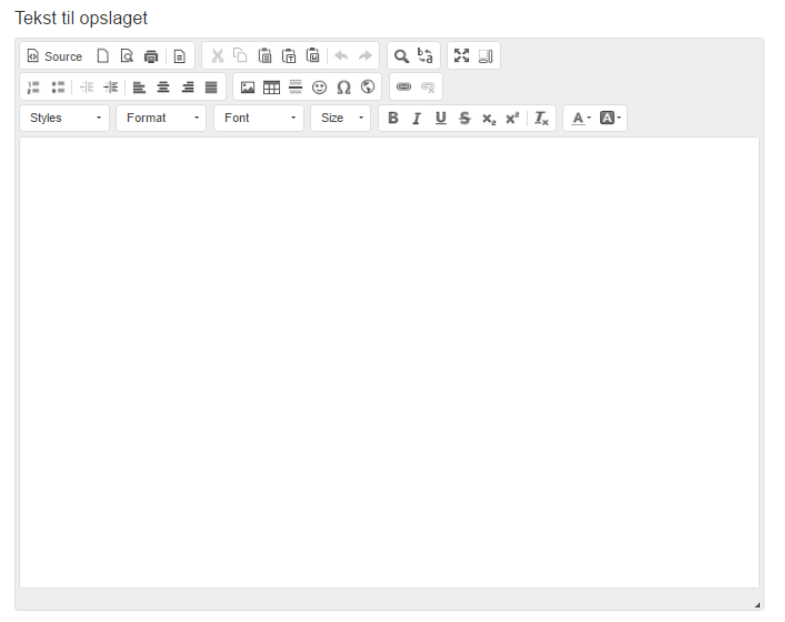
Task: Toggle Italic formatting
Action: (x=417, y=118)
